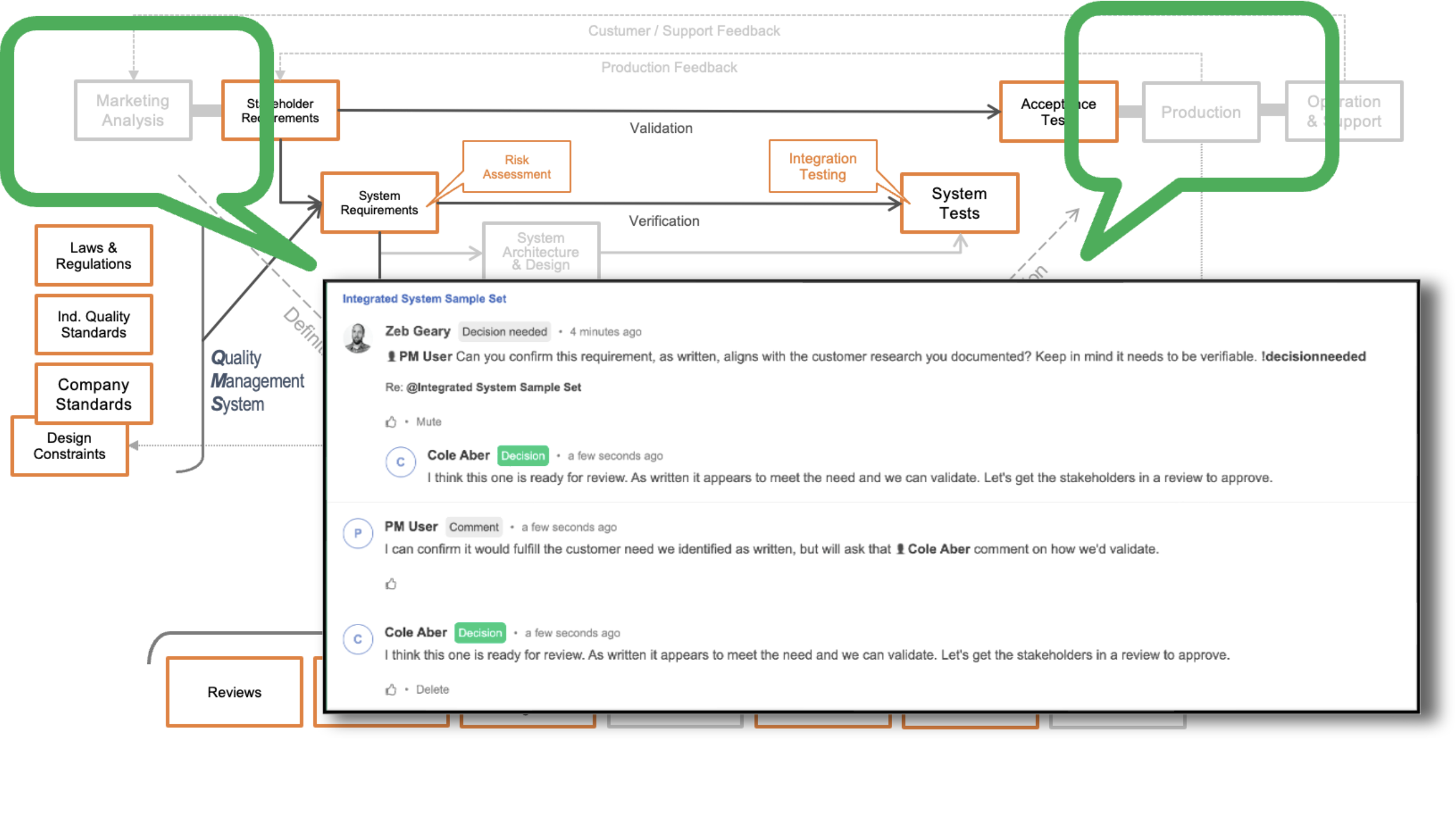This screenshot has width=1456, height=816.
Task: Click the !decisionneeded hashtag text
Action: tap(1313, 356)
